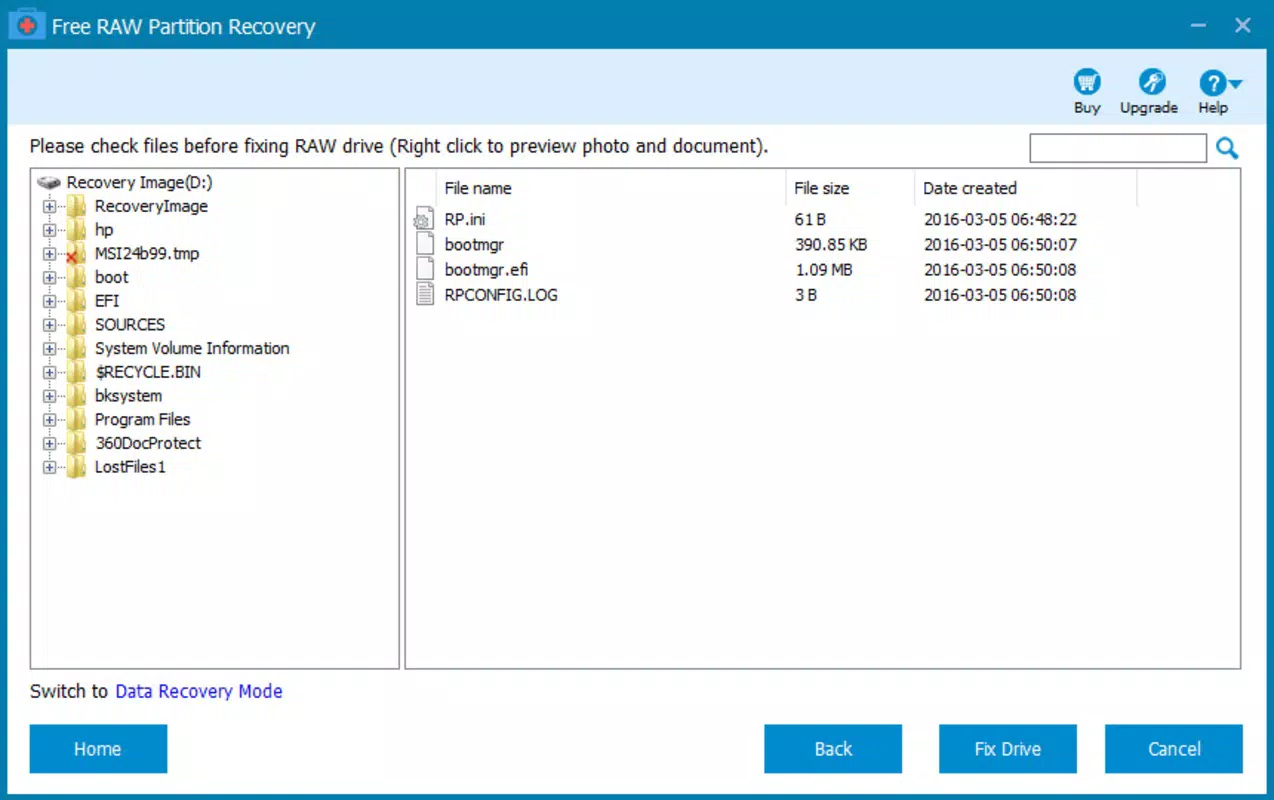1274x800 pixels.
Task: Click the bksystem folder icon
Action: click(77, 396)
